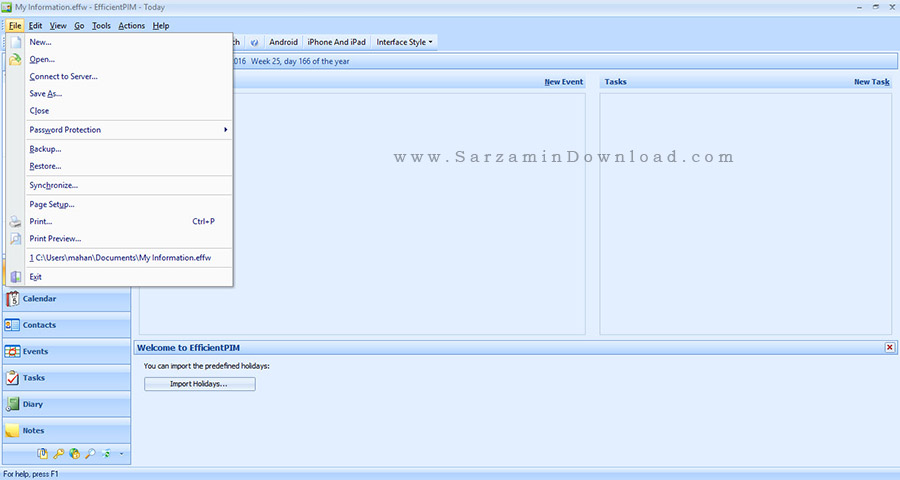This screenshot has height=480, width=900.
Task: Click the printer icon beside Print
Action: click(15, 222)
